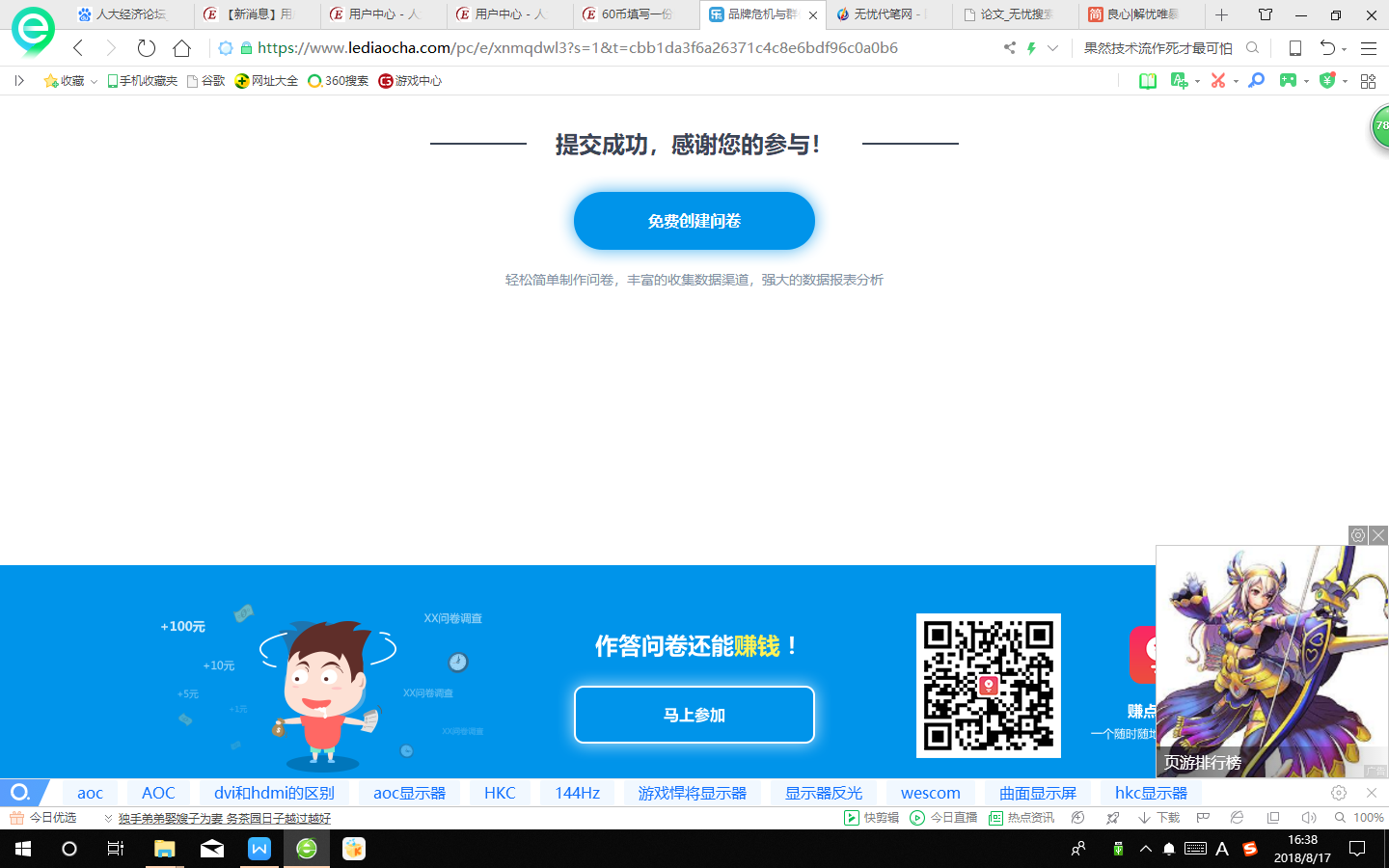The image size is (1389, 868).
Task: Switch to the 60币填写一份 tab
Action: click(x=636, y=14)
